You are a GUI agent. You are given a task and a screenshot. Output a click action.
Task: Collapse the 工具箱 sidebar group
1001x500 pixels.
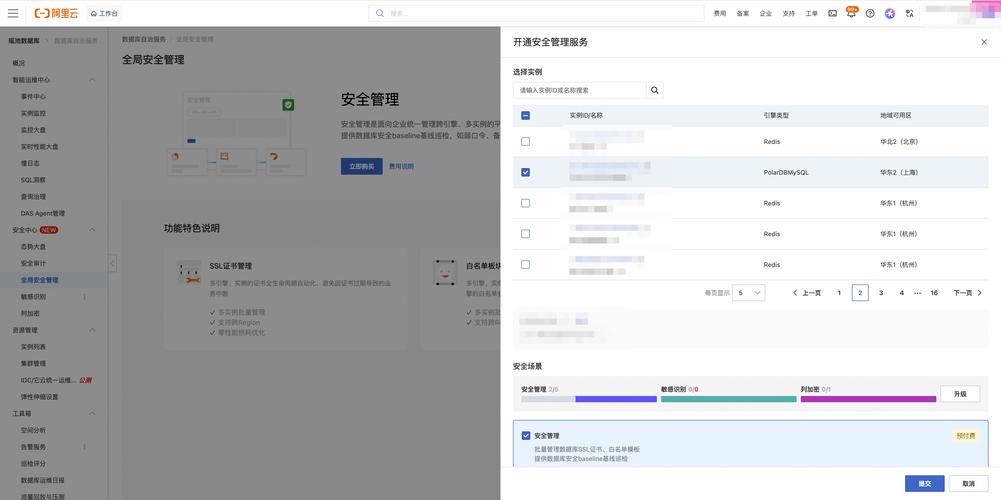coord(92,413)
